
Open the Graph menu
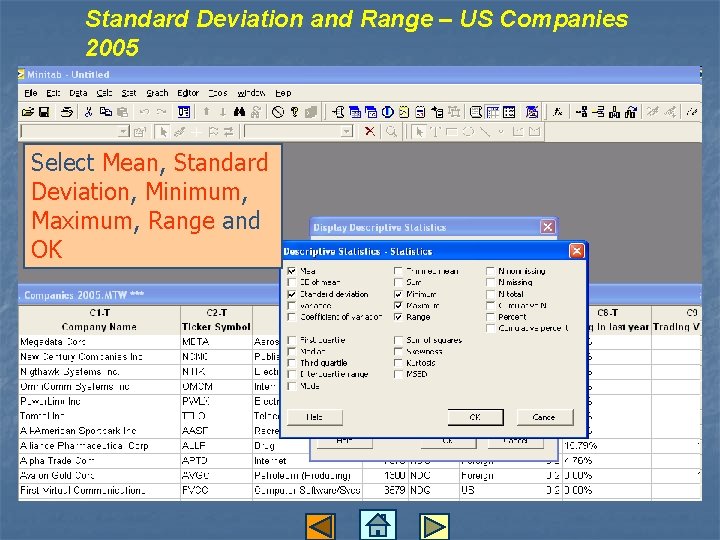(157, 93)
